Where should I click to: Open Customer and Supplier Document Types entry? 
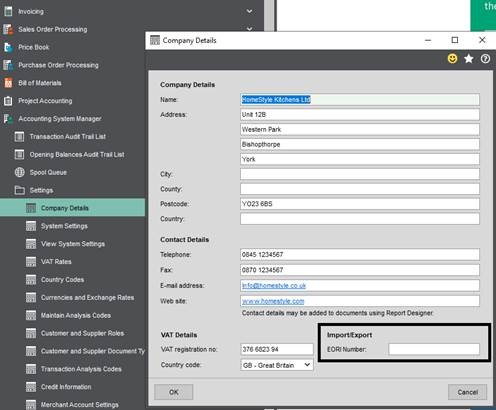click(72, 351)
